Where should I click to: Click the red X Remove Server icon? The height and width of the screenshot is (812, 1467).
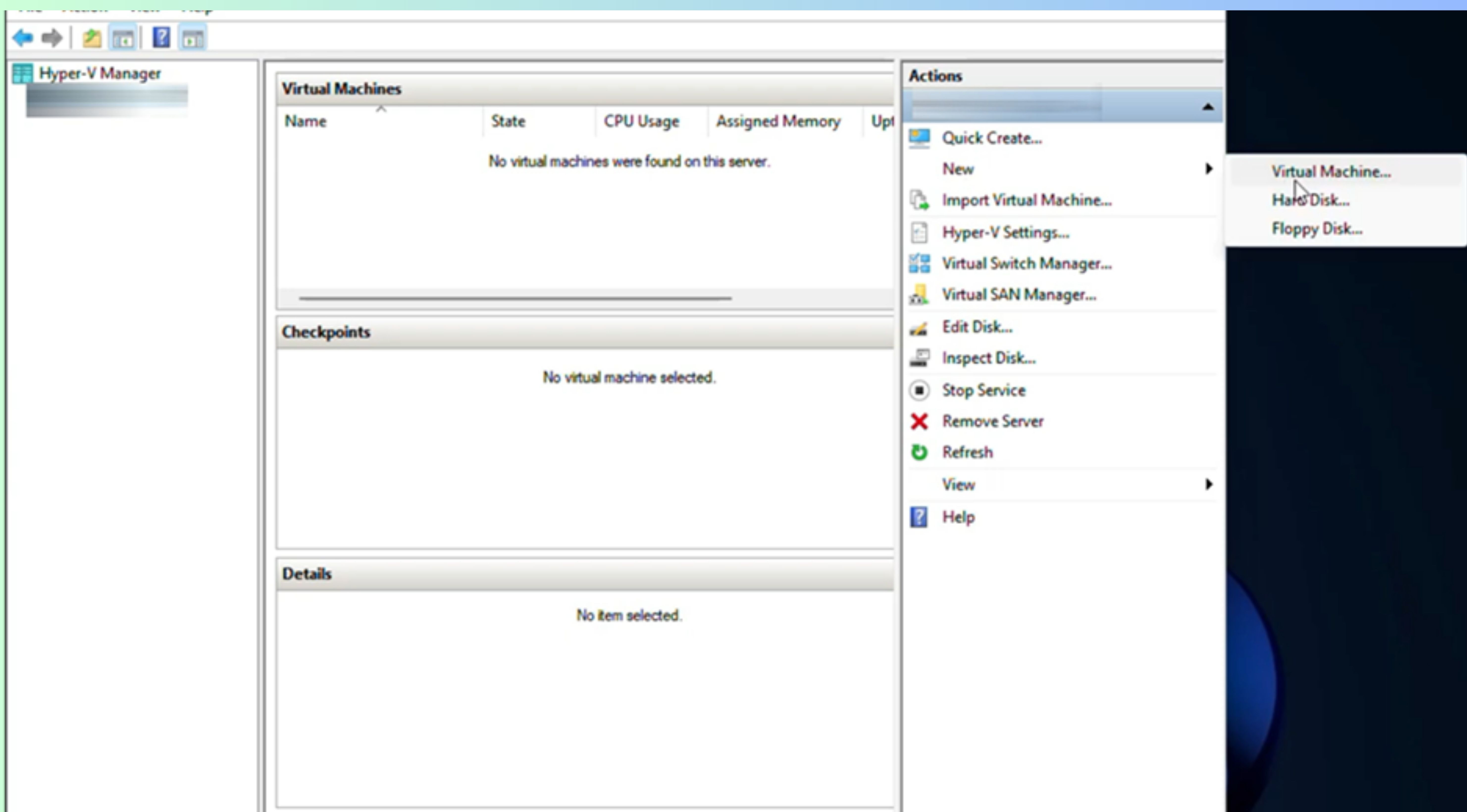(919, 421)
